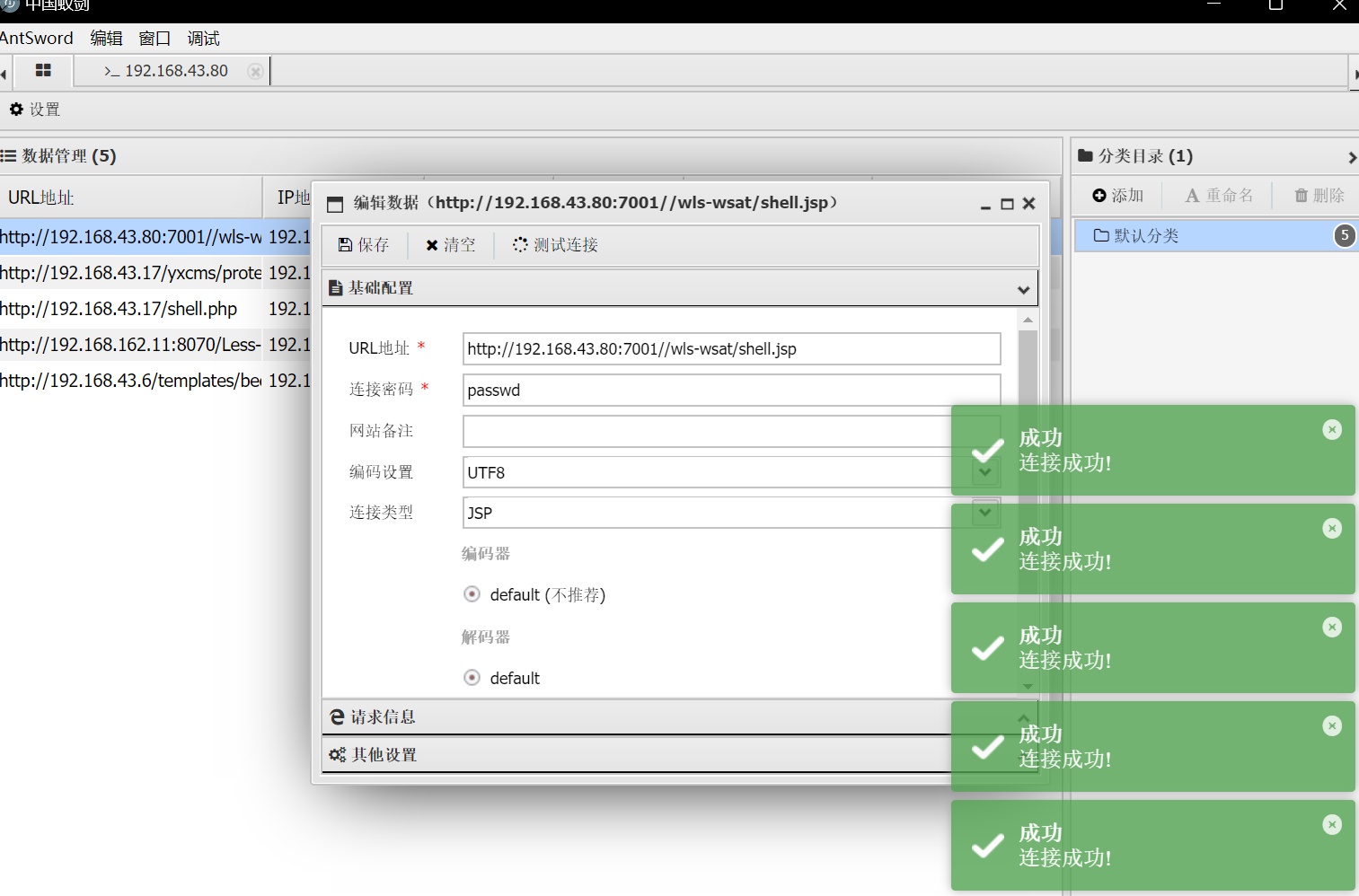Maximize the AntSword main window

click(1275, 5)
